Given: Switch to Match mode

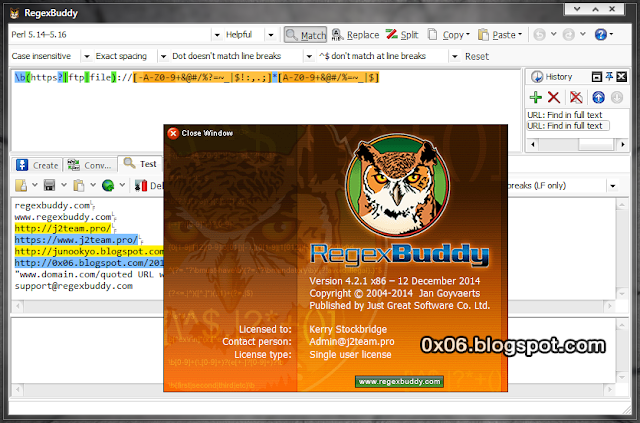Looking at the screenshot, I should pyautogui.click(x=305, y=35).
